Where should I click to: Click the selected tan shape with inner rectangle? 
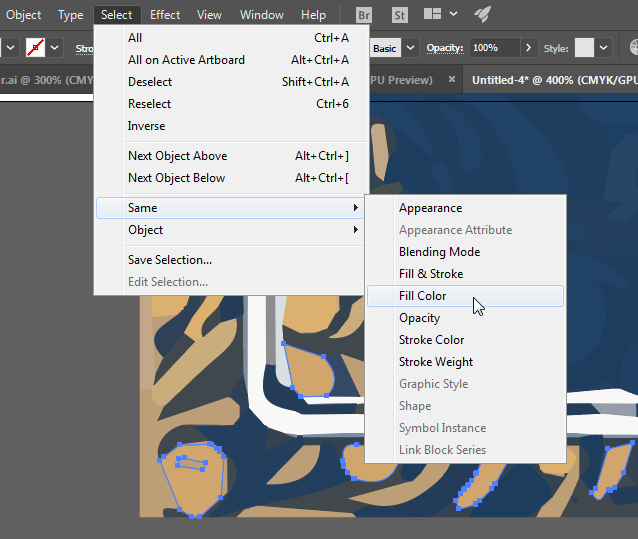[194, 488]
